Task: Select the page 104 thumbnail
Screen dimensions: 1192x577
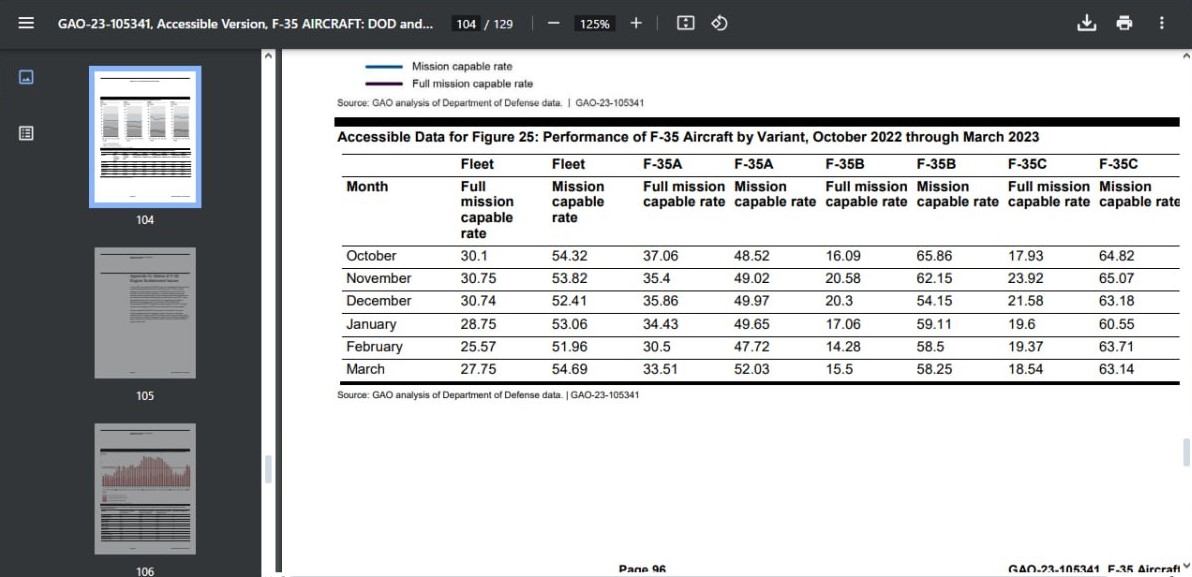Action: point(145,137)
